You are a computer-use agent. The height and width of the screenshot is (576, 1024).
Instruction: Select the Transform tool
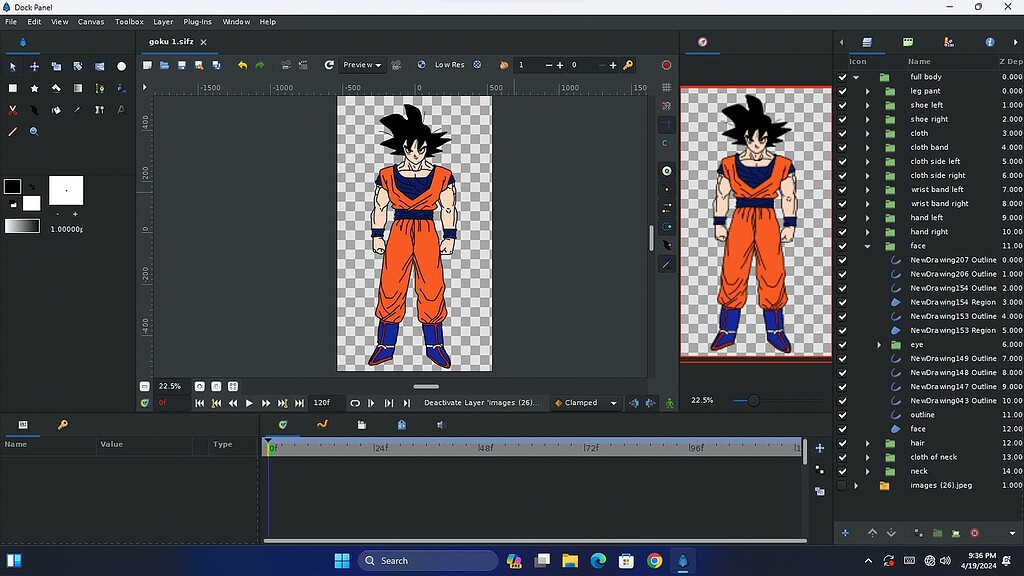click(35, 66)
